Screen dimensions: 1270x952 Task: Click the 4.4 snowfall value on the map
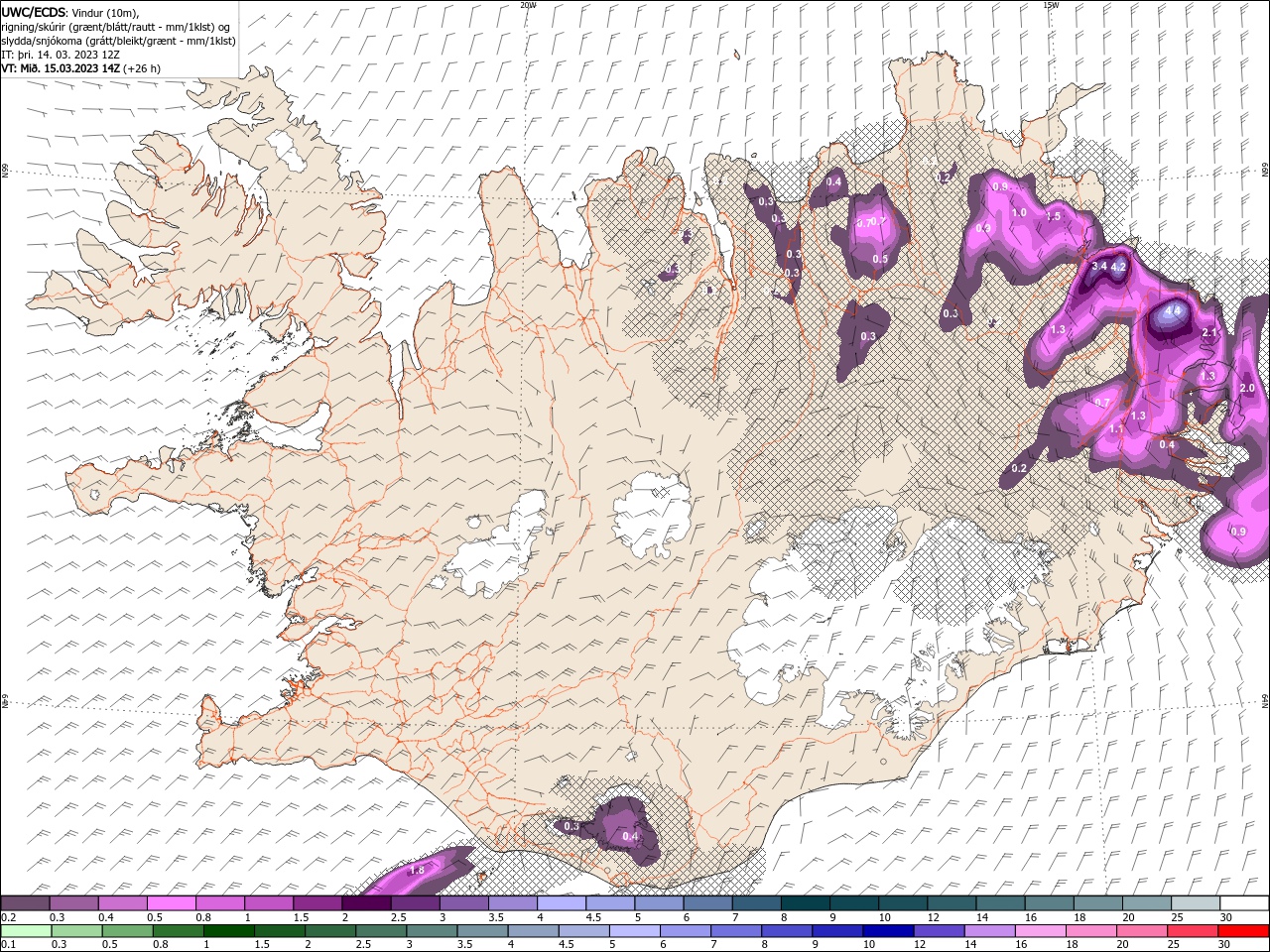1172,310
